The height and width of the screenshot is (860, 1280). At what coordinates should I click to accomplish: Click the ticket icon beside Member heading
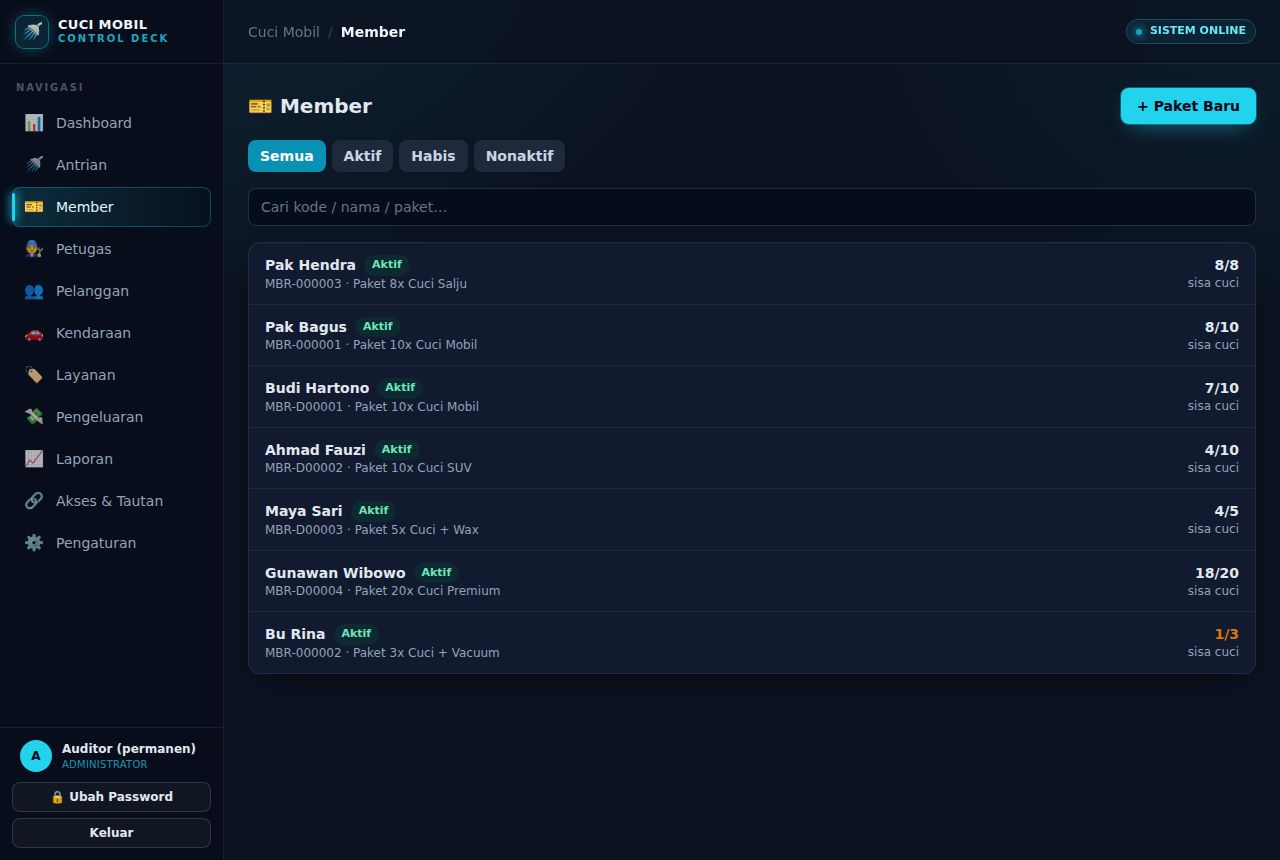pyautogui.click(x=260, y=106)
